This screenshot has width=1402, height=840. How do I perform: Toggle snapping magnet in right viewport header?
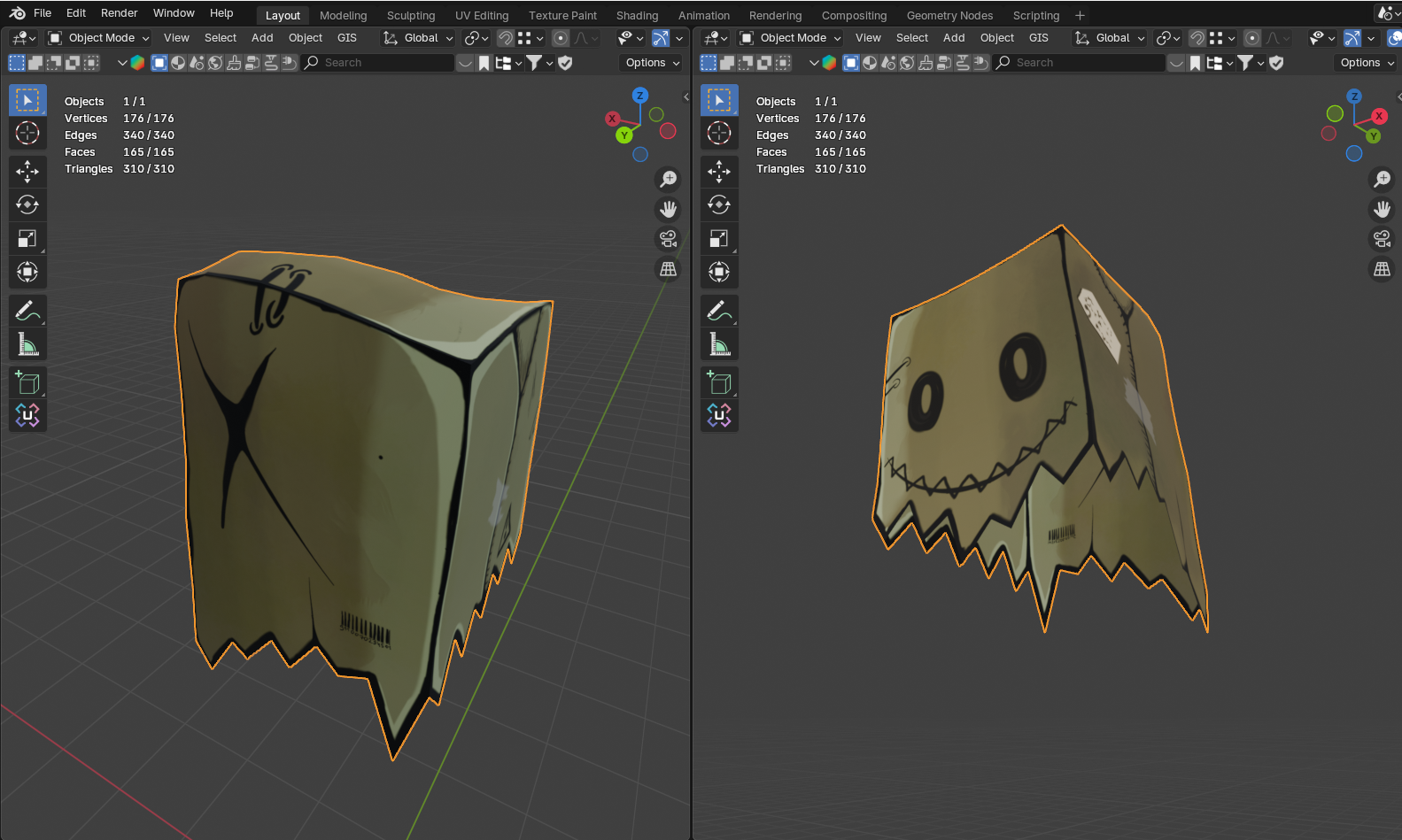tap(1197, 38)
